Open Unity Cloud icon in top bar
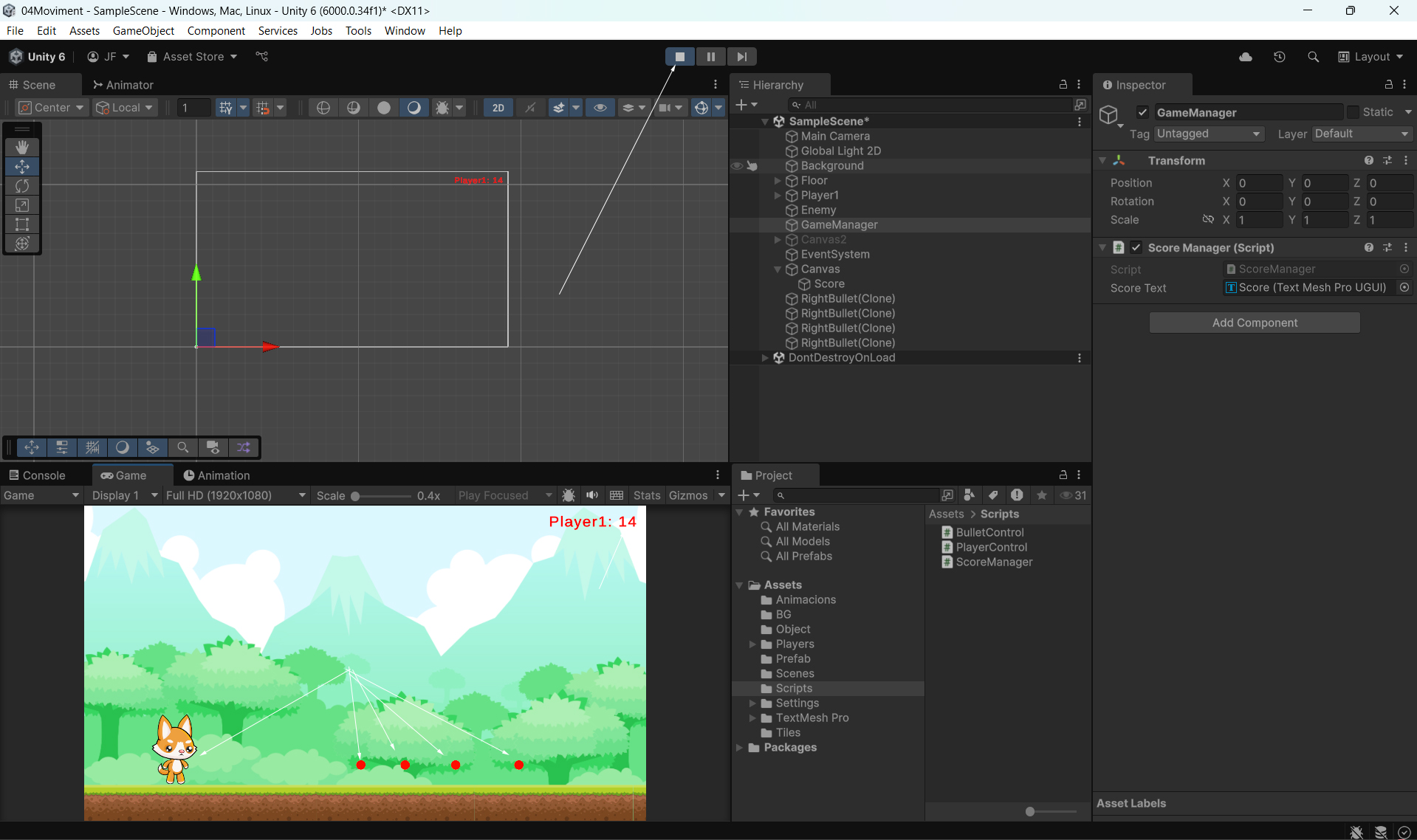Image resolution: width=1417 pixels, height=840 pixels. 1246,57
